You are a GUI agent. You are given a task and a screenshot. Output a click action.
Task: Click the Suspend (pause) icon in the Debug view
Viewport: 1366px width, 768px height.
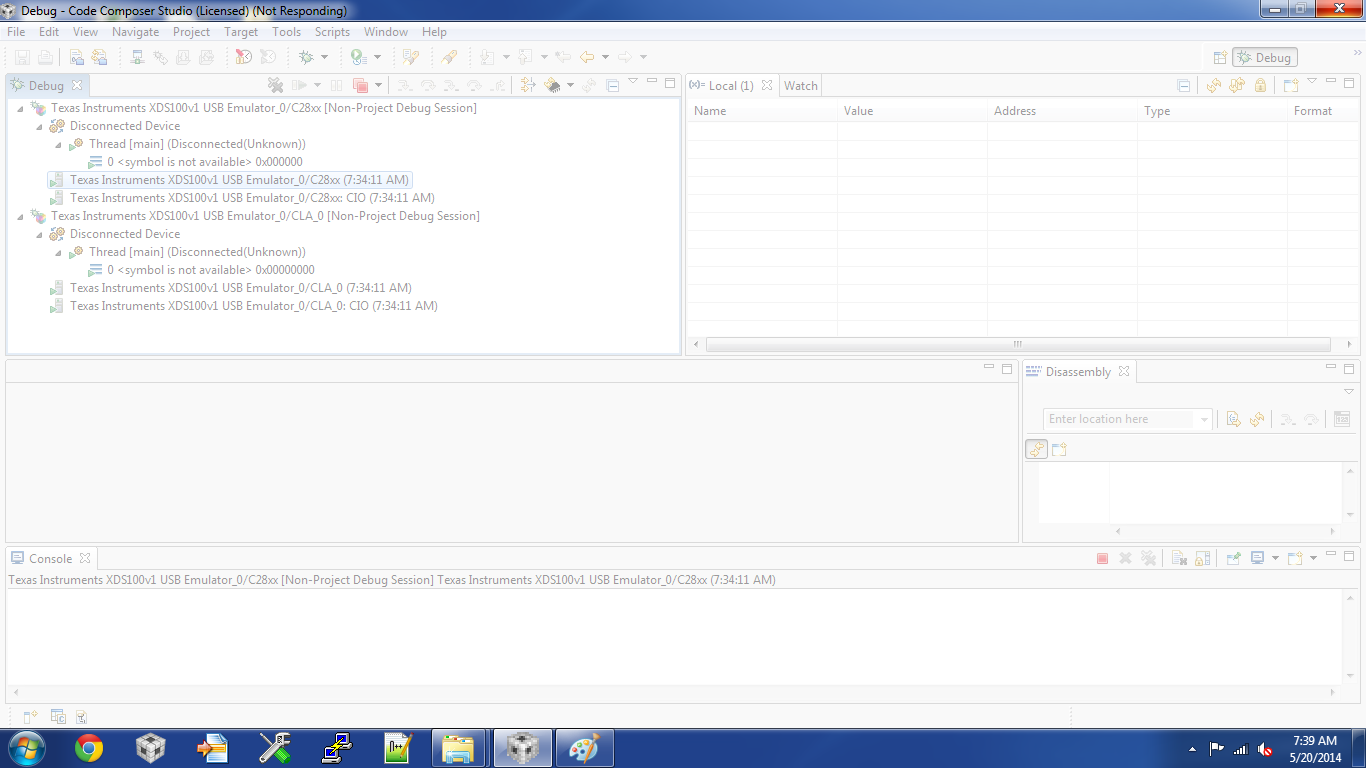pos(337,85)
